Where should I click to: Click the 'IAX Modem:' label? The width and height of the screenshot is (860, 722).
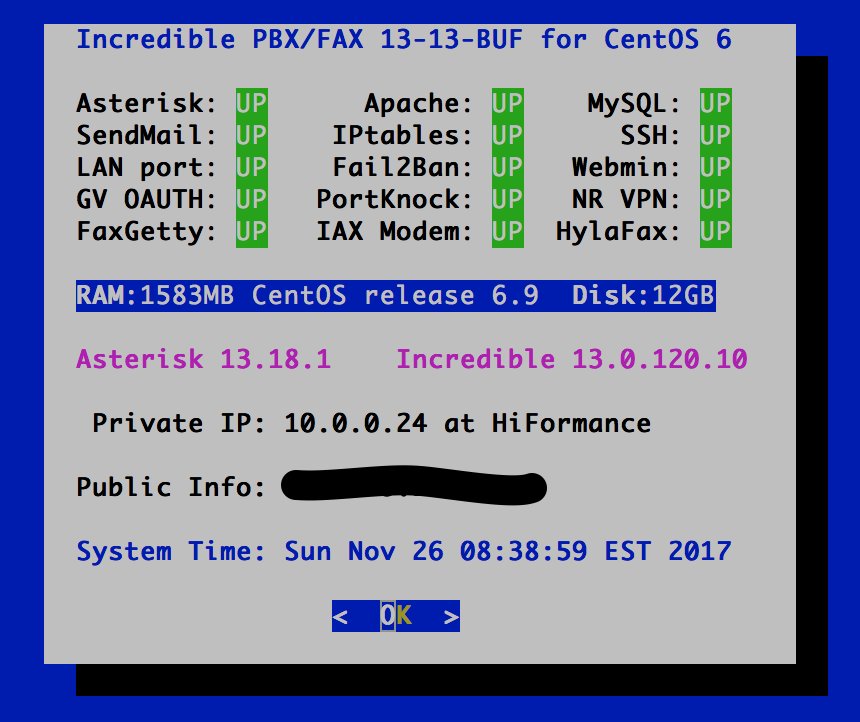[x=394, y=232]
